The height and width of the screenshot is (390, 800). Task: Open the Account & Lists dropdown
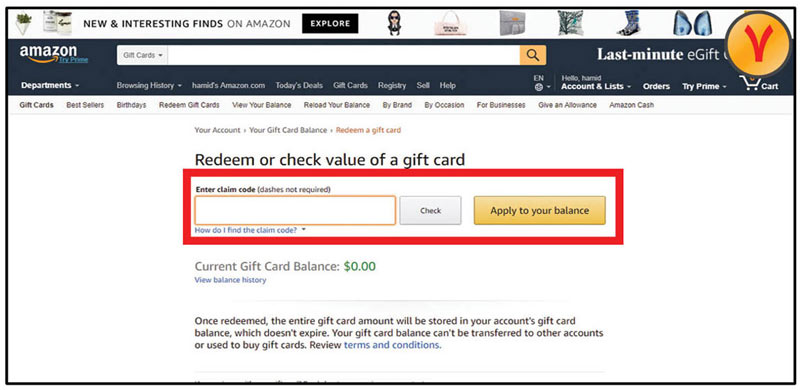pos(596,86)
